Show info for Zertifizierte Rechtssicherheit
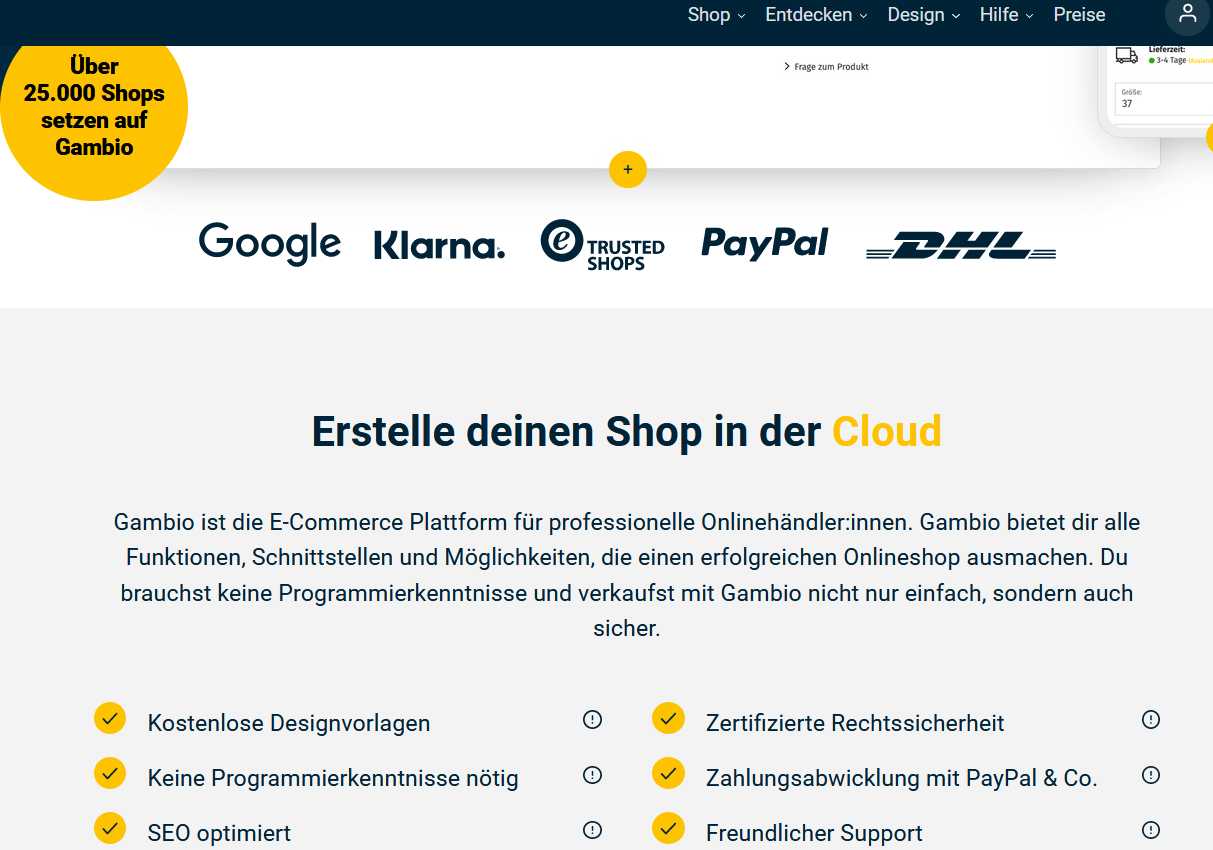Image resolution: width=1213 pixels, height=850 pixels. pos(1151,720)
